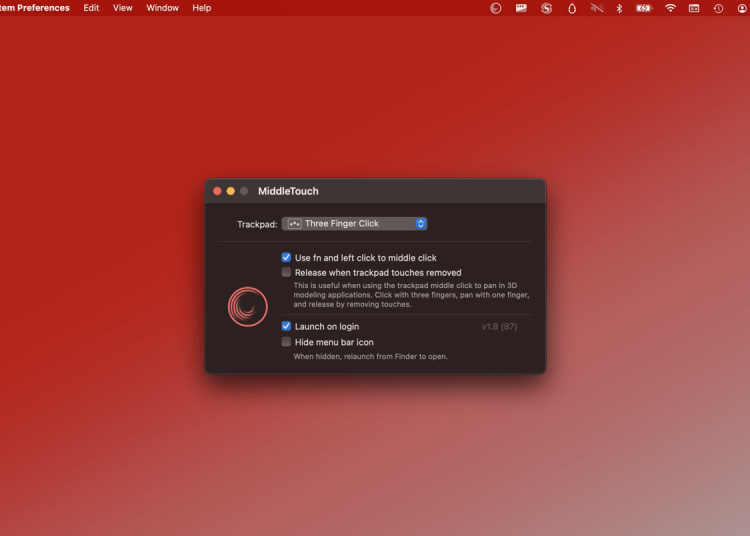Click the water droplet menu bar icon

click(x=572, y=8)
